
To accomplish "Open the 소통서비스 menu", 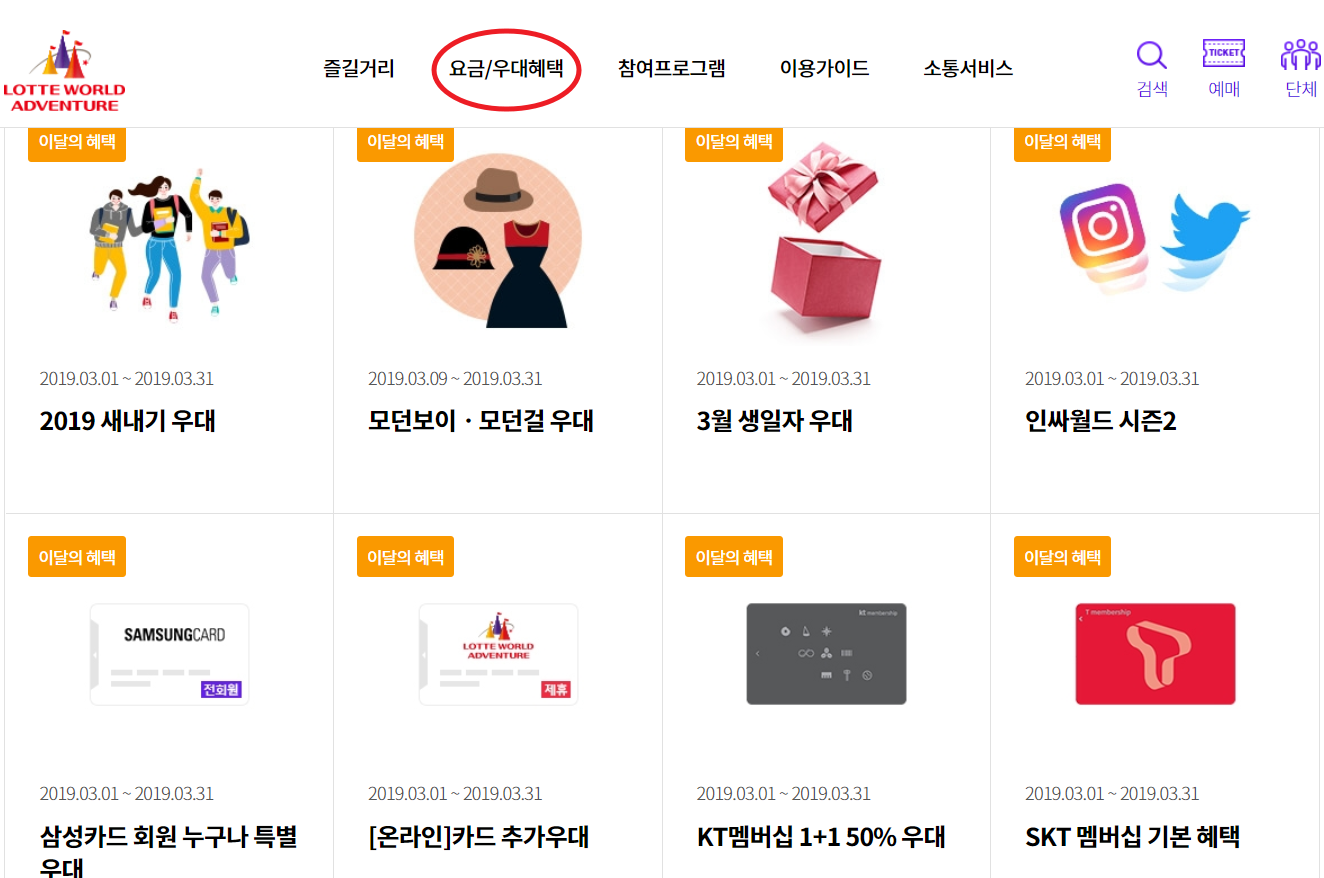I will click(968, 69).
